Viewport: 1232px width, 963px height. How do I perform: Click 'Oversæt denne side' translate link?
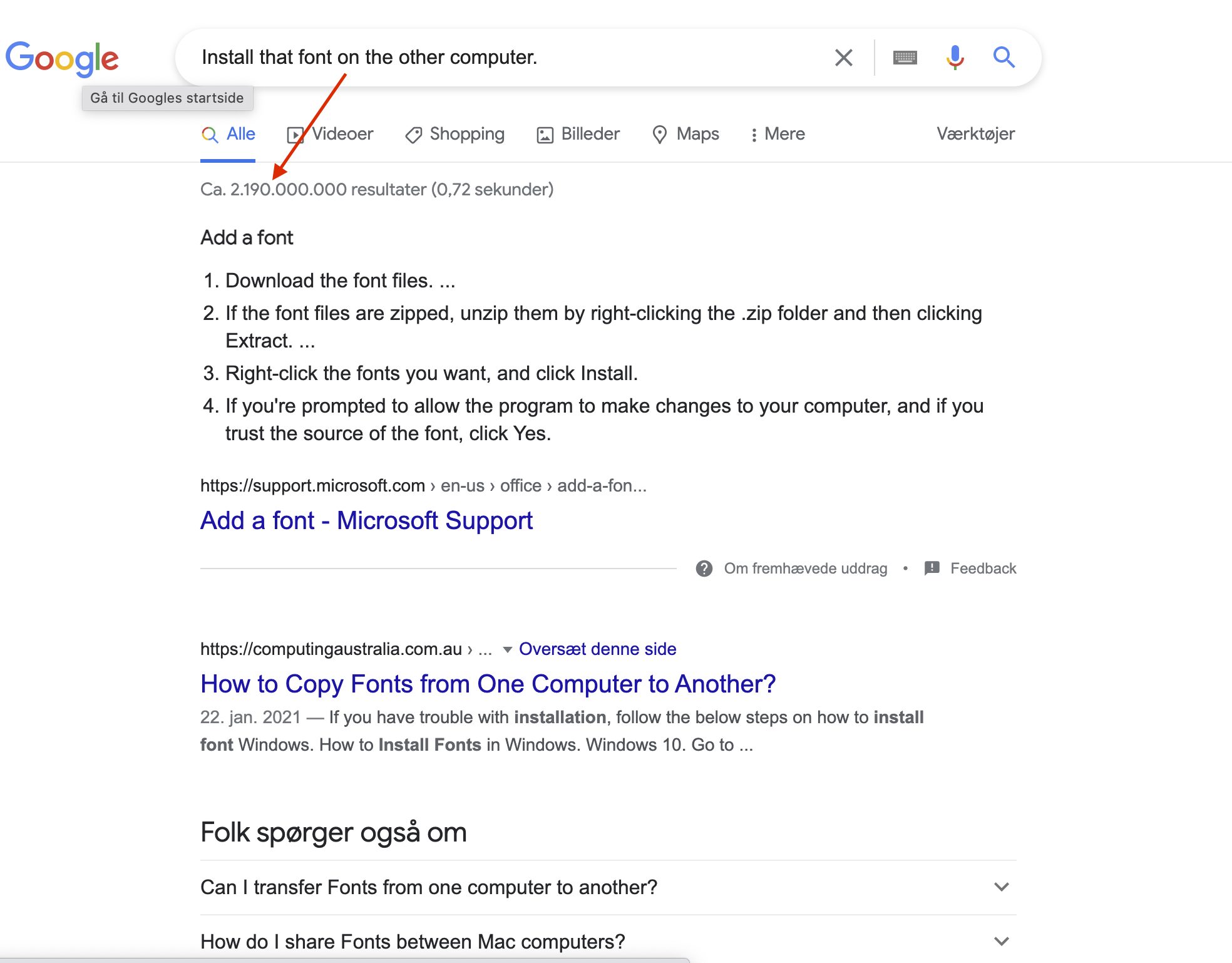click(x=597, y=649)
